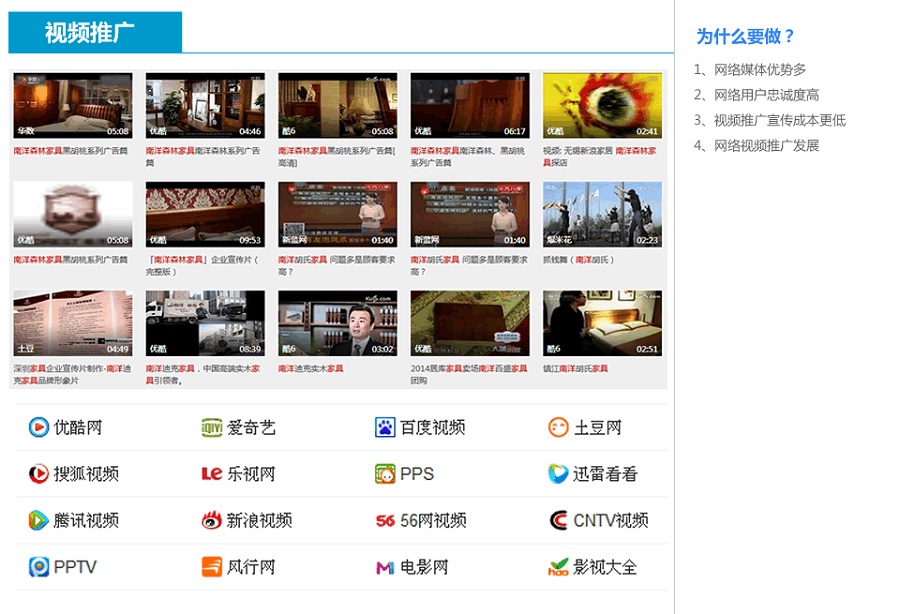Open the 南洋森林、黑胡桃系列广告篇 title link
This screenshot has width=900, height=614.
468,157
